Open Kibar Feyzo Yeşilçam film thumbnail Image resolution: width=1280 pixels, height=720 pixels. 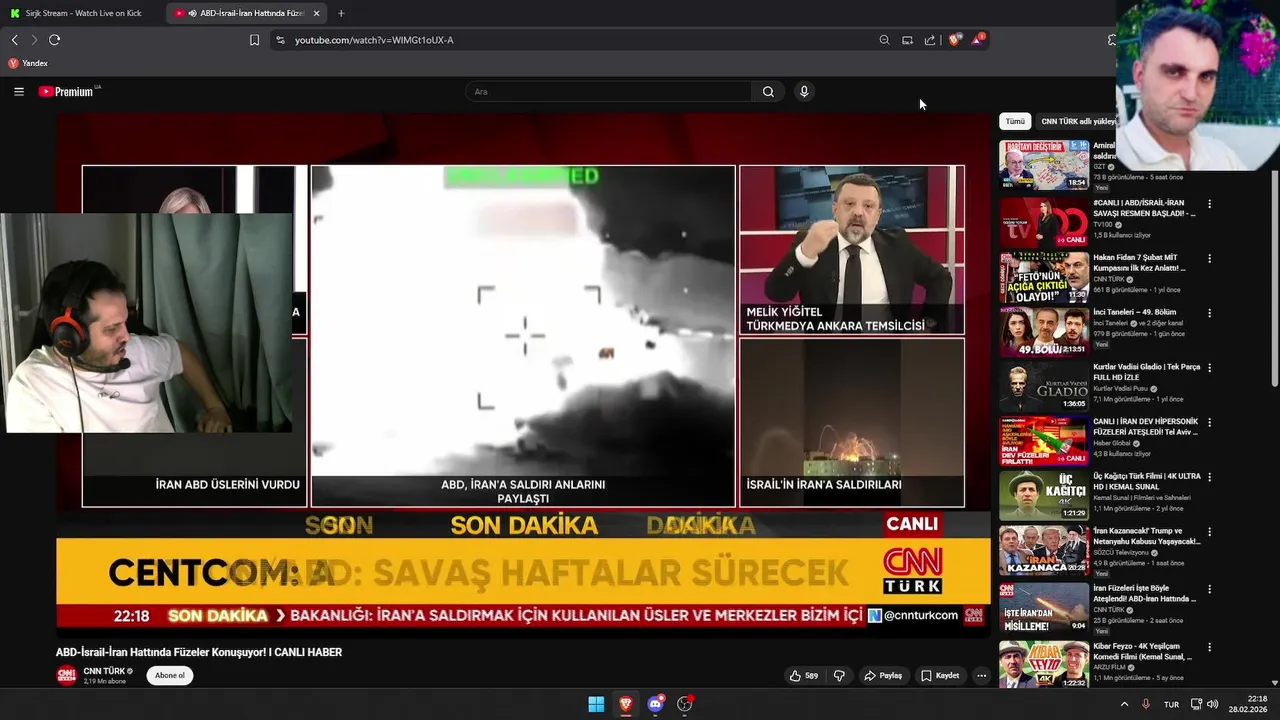pos(1044,664)
